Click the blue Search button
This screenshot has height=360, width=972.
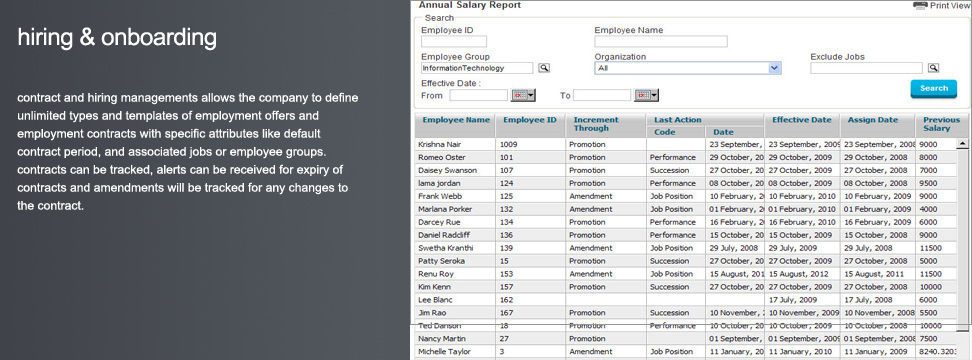coord(934,89)
